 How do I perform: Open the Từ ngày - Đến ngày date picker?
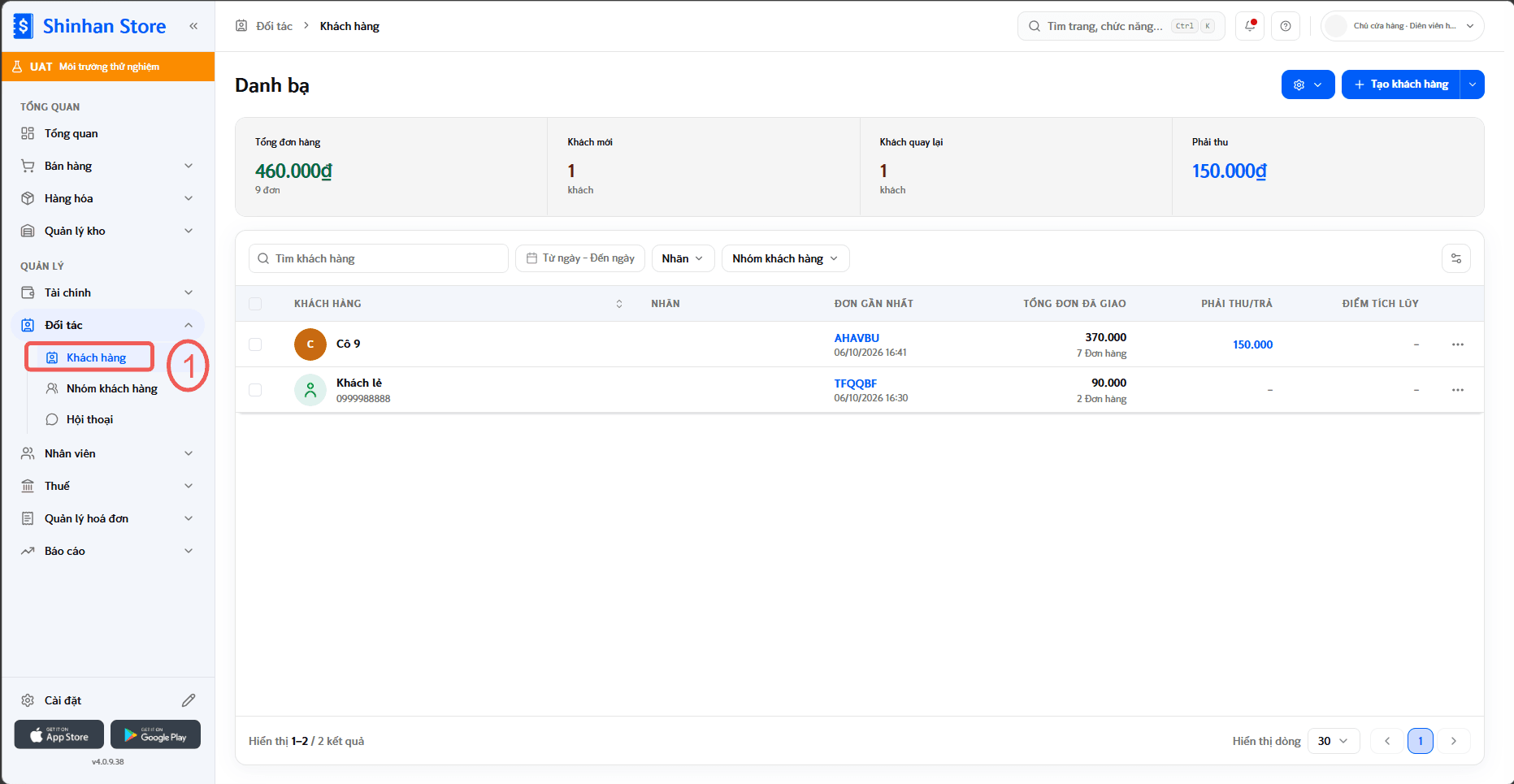(580, 258)
